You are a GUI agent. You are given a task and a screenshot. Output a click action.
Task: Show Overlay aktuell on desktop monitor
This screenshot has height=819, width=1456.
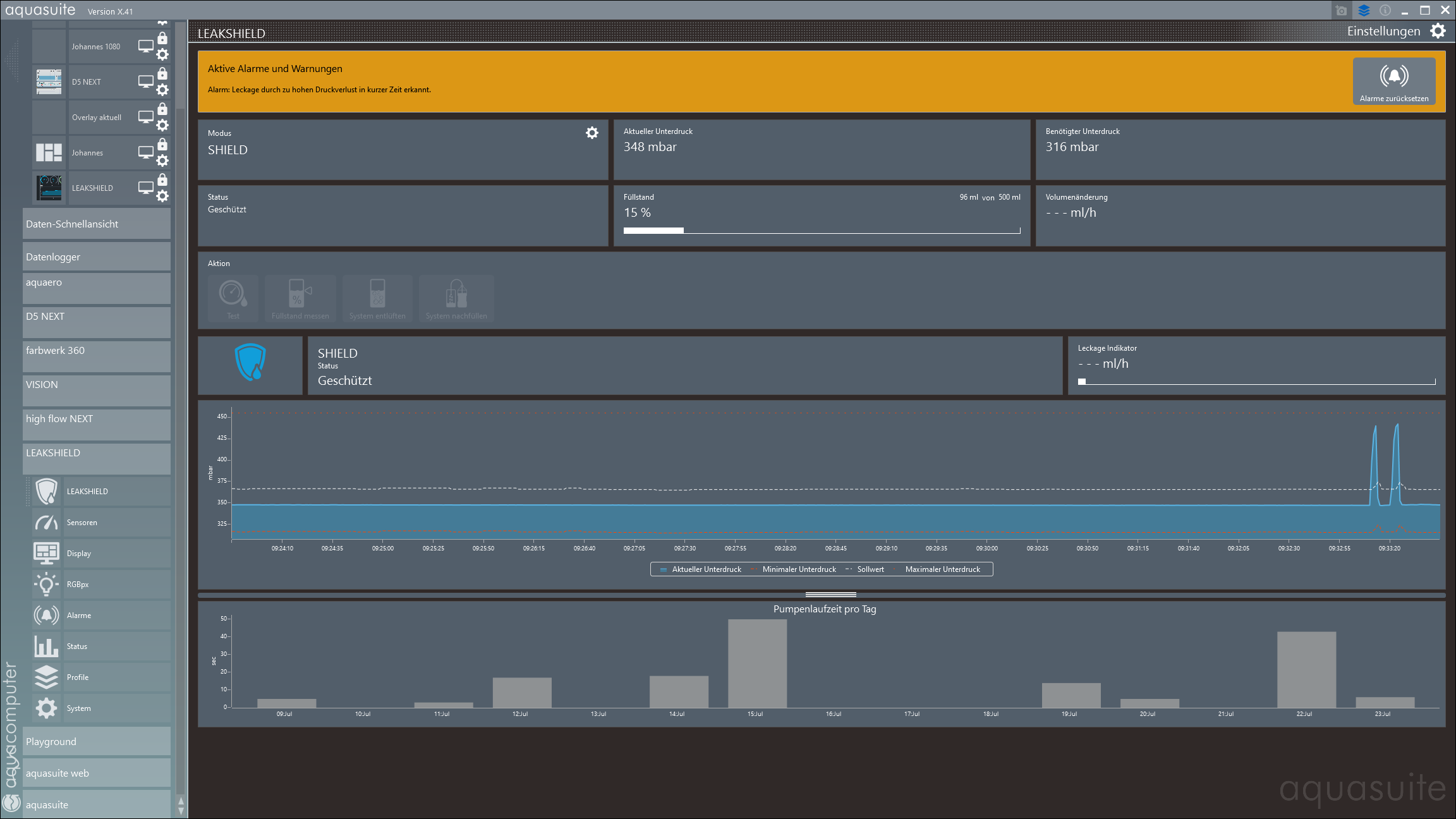146,118
